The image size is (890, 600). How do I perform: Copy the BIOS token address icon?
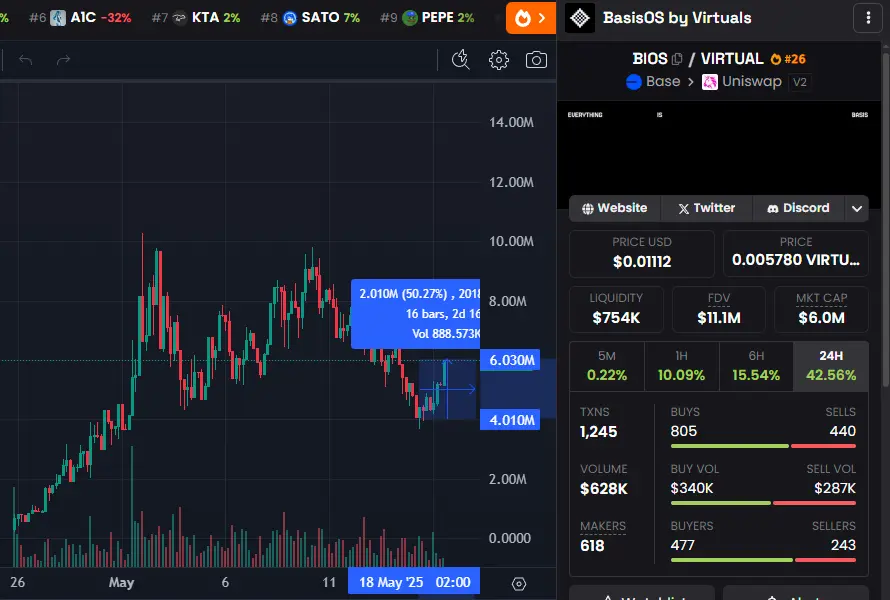[x=677, y=59]
